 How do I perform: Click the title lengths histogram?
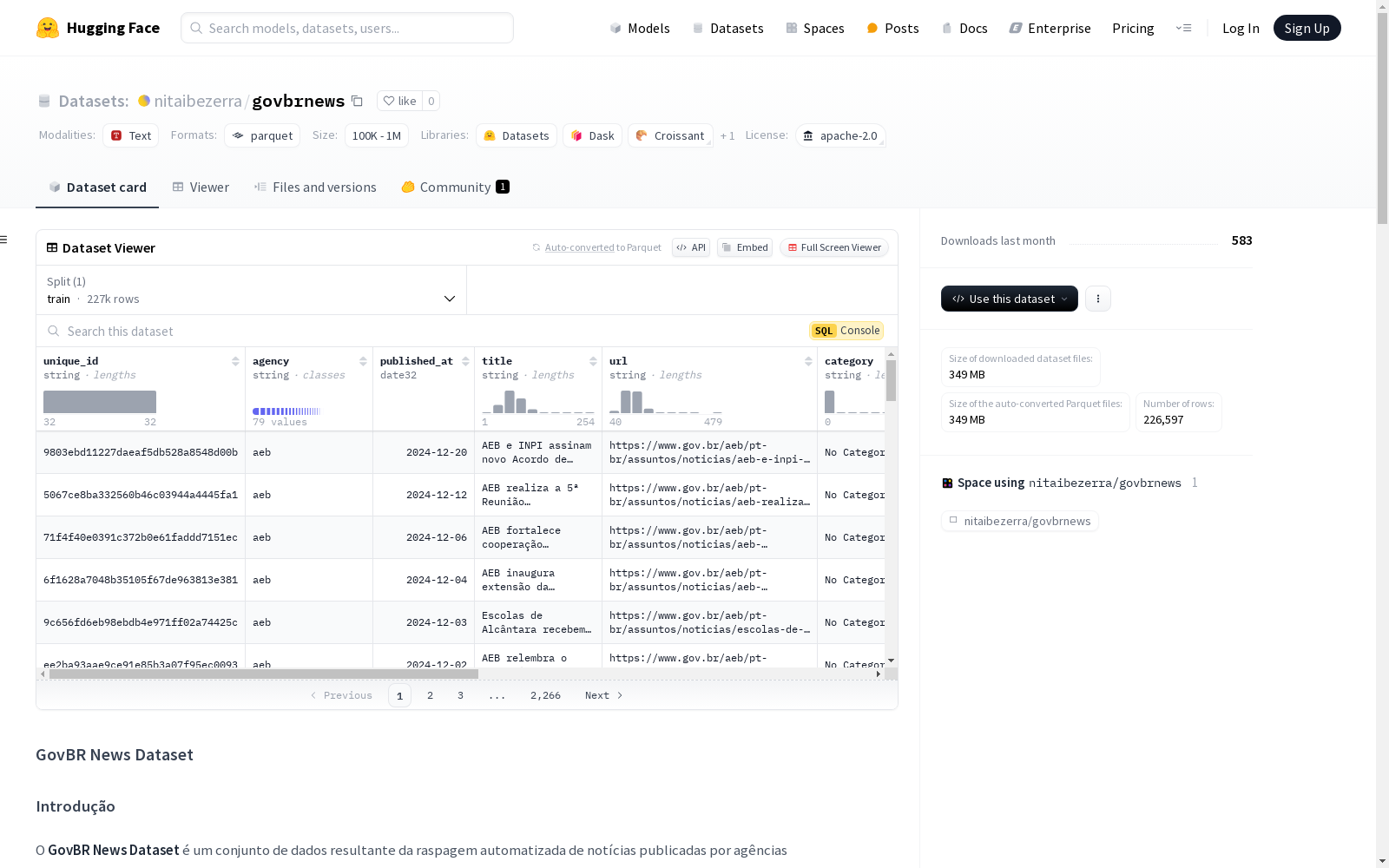(x=538, y=402)
